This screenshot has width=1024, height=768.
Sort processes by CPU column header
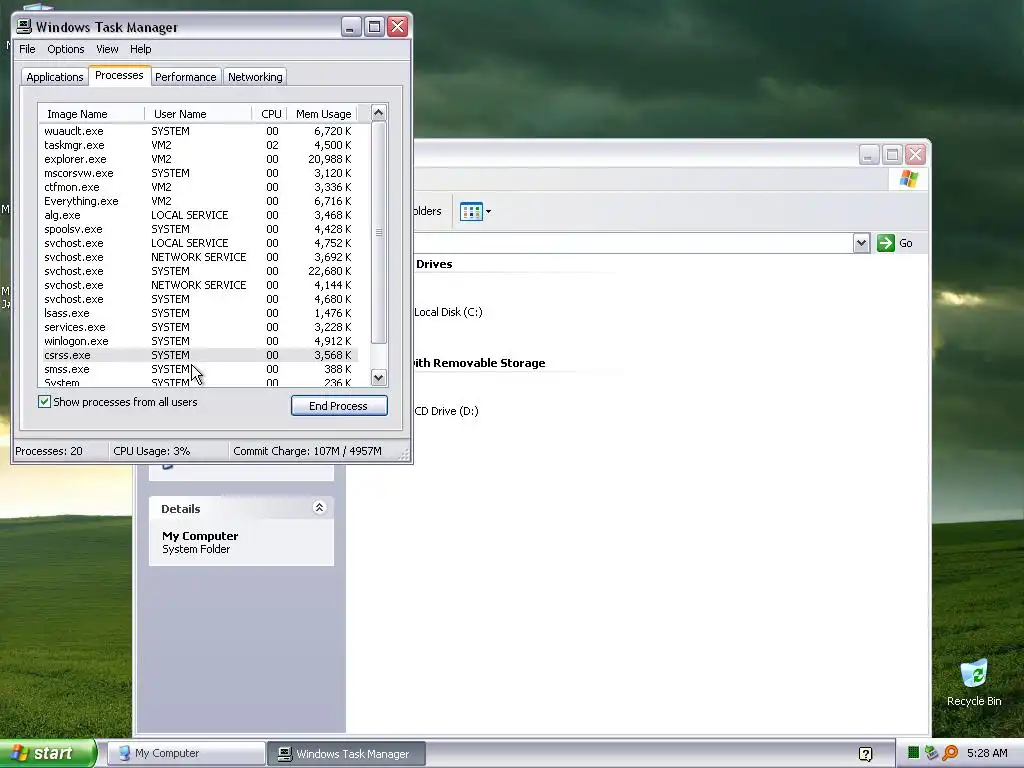pos(270,114)
